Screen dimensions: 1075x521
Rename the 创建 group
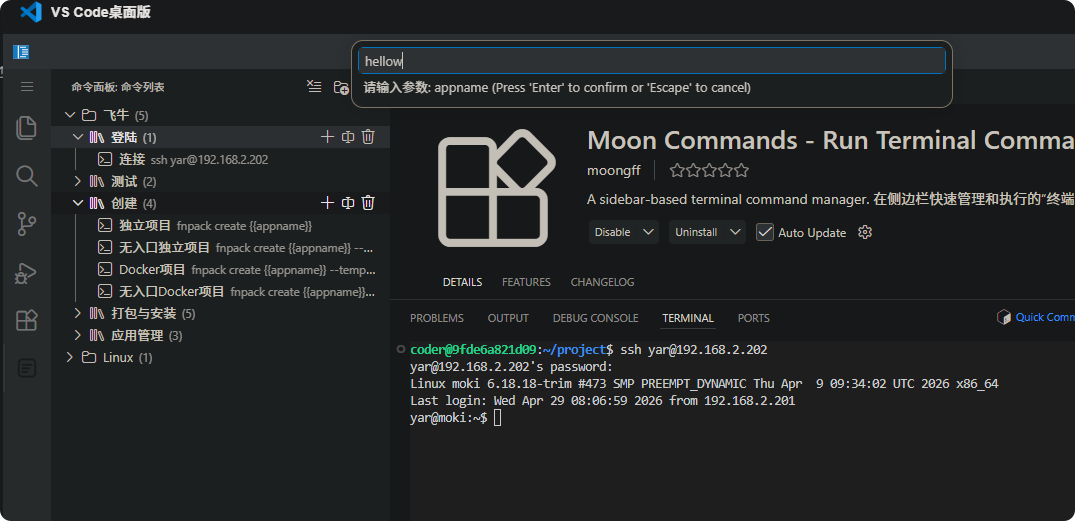tap(348, 203)
